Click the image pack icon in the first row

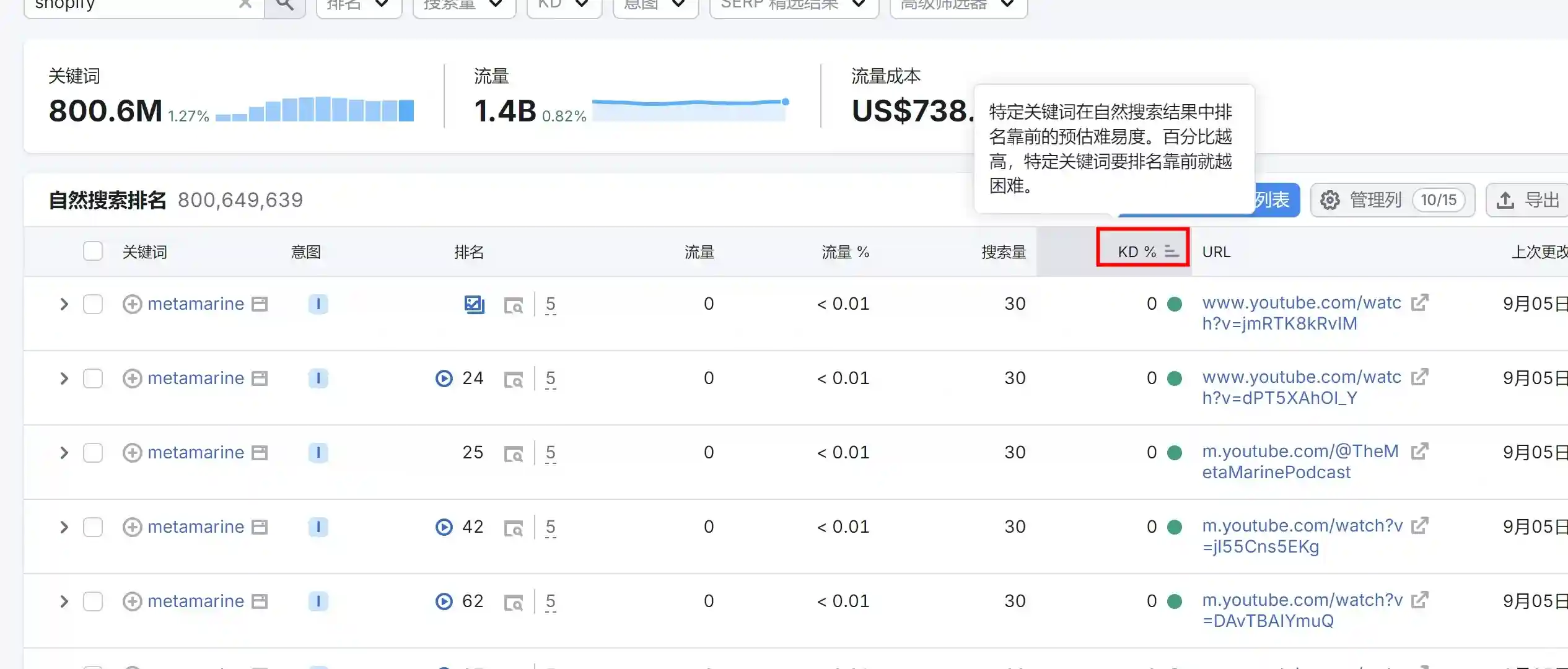(475, 304)
